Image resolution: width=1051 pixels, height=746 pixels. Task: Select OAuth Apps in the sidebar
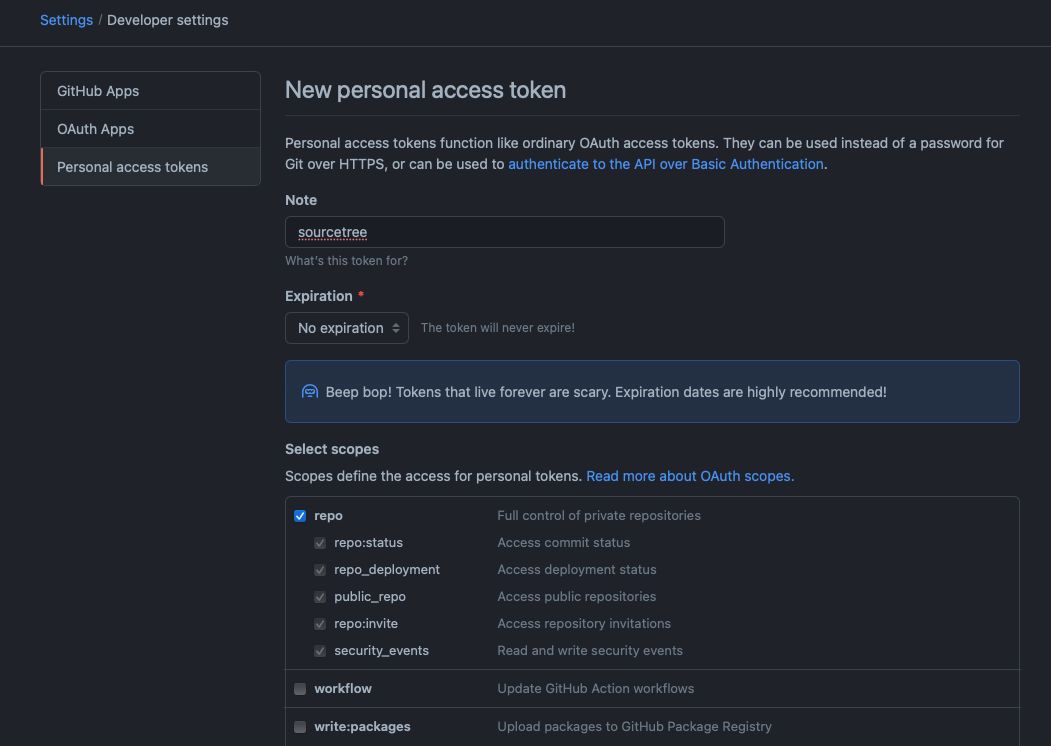(150, 129)
